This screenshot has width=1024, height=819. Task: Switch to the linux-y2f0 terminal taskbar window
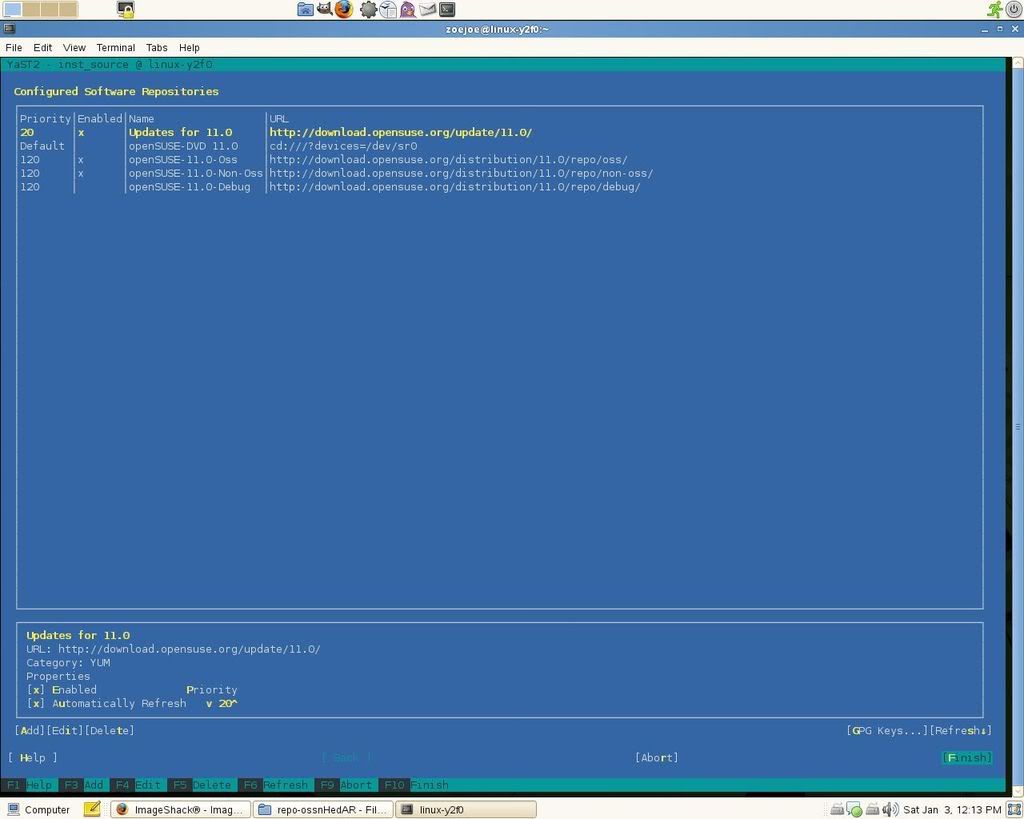point(466,810)
